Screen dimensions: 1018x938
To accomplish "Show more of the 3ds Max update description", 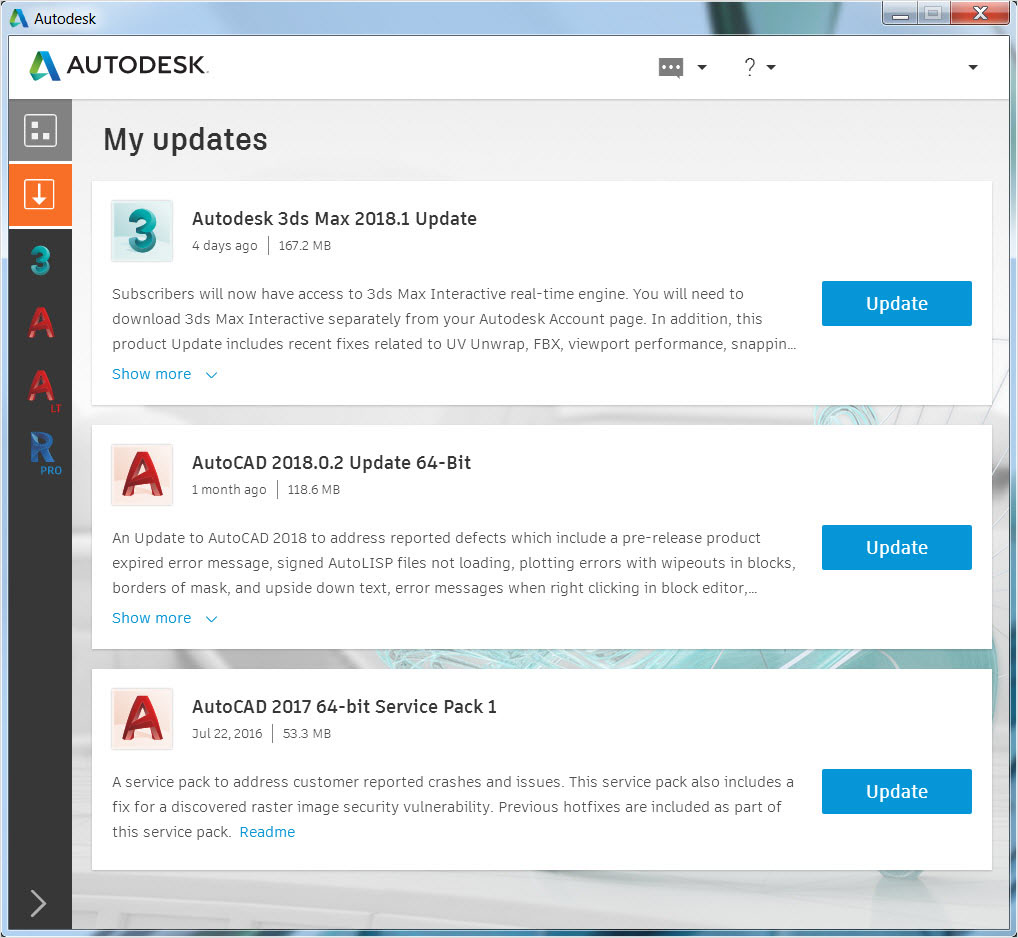I will tap(164, 374).
